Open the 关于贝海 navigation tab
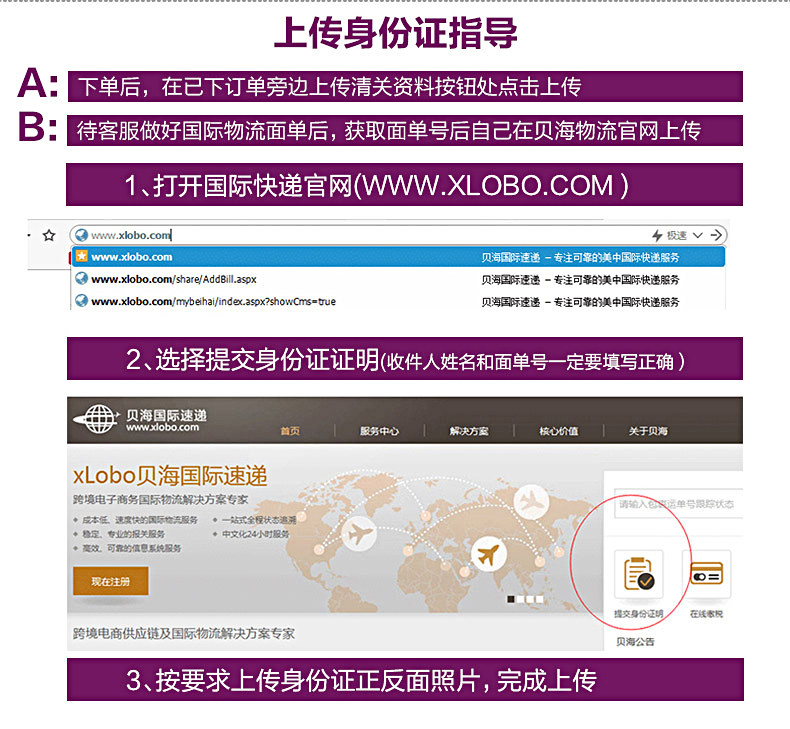The height and width of the screenshot is (729, 790). (x=648, y=431)
